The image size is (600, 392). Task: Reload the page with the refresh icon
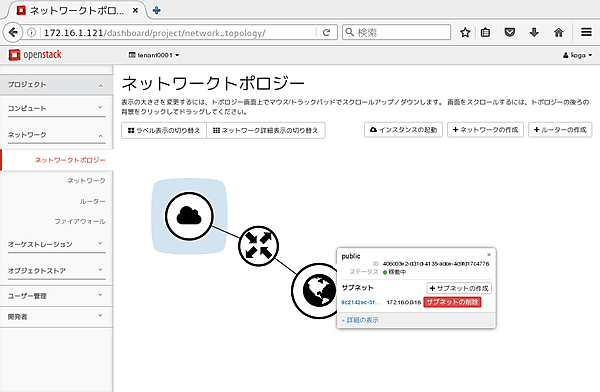[326, 33]
